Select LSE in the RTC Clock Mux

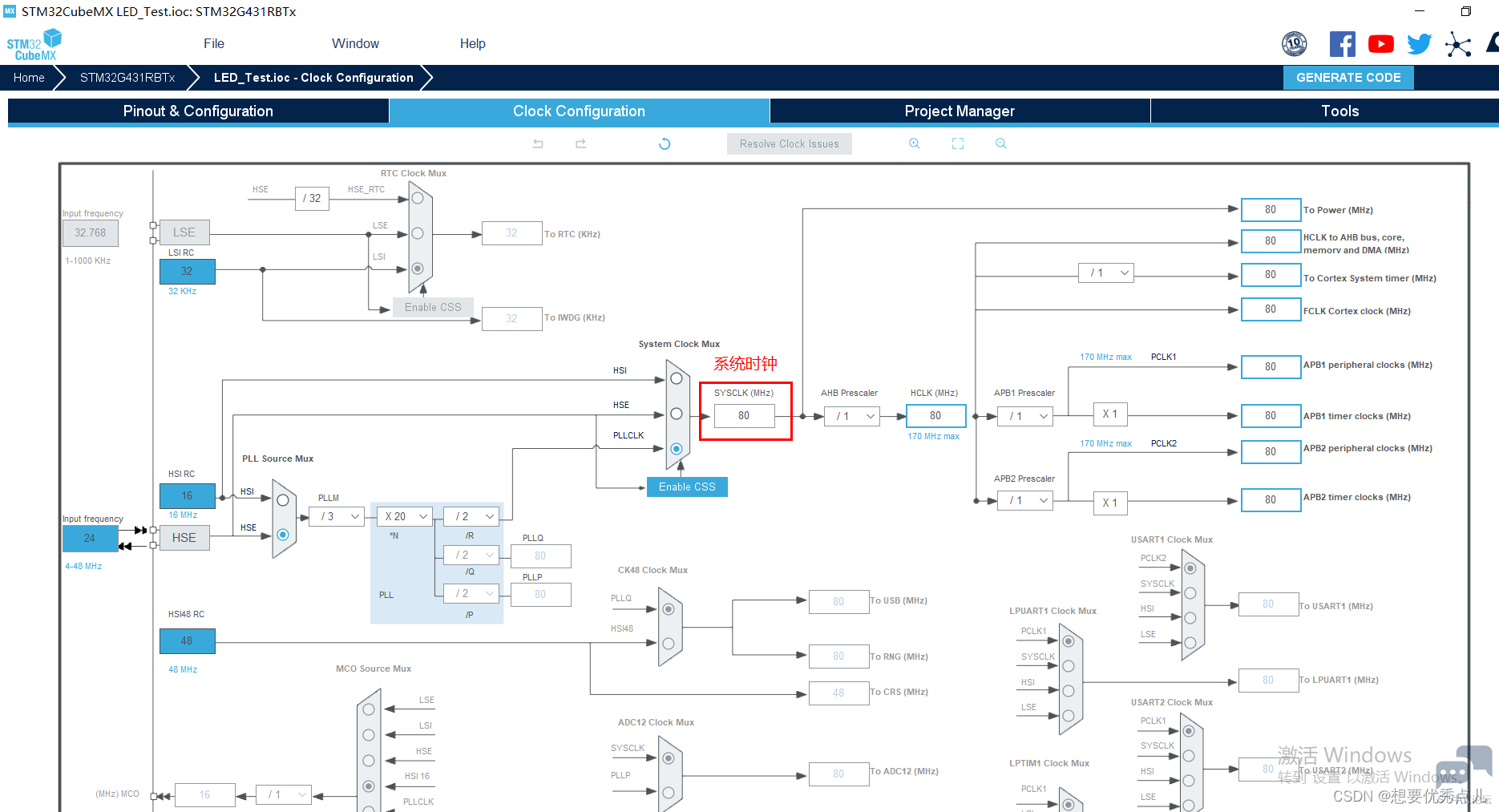418,233
